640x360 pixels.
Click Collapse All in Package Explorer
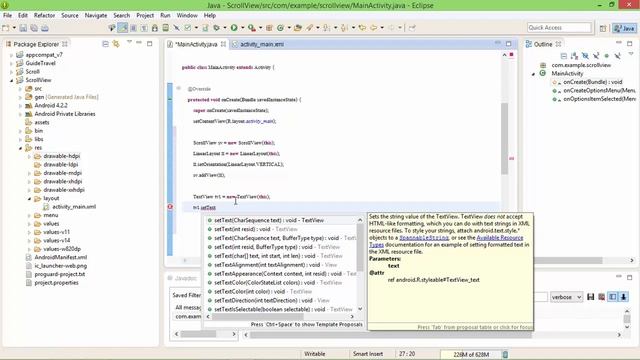pyautogui.click(x=105, y=44)
